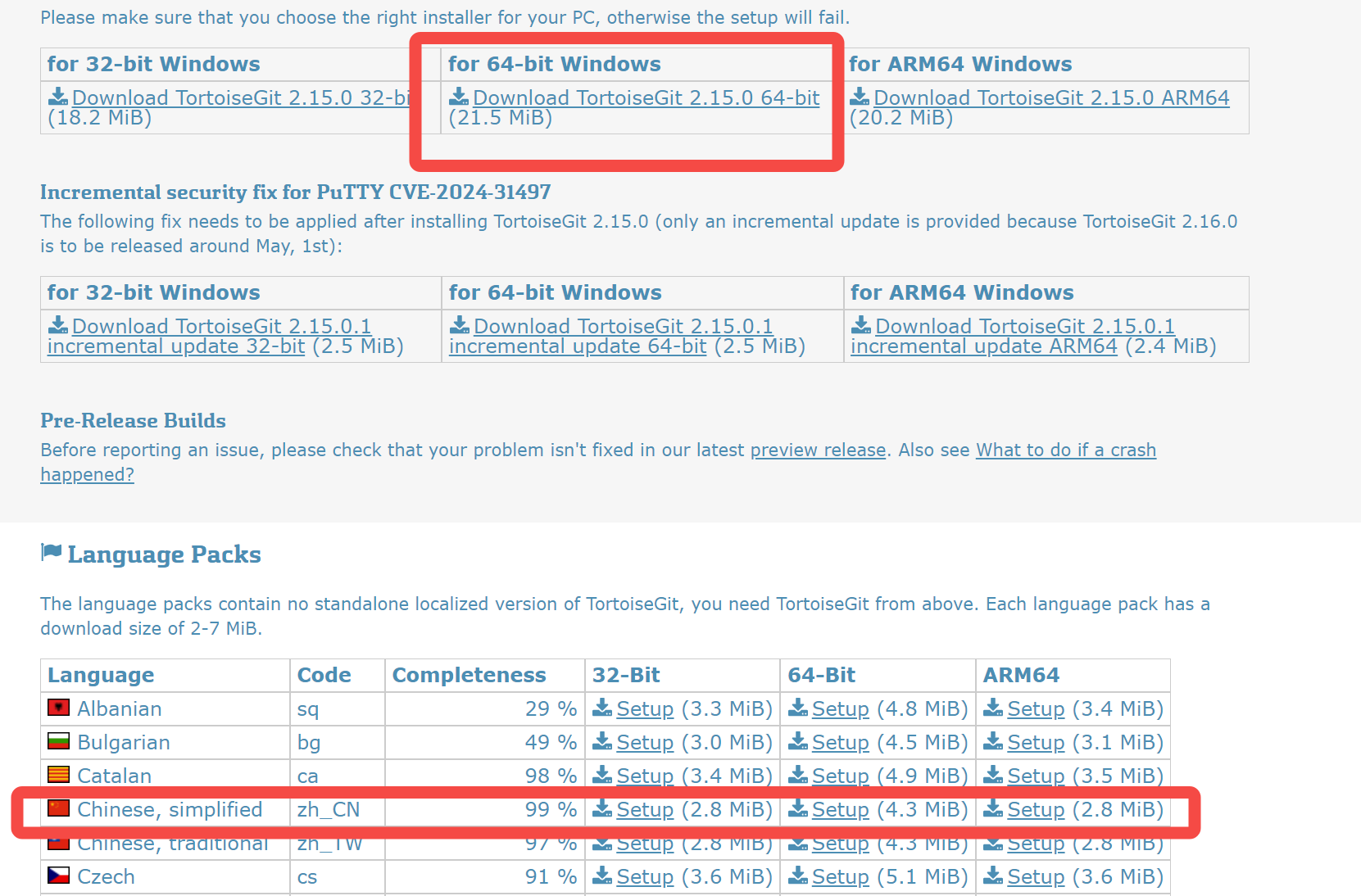Click the Catalan flag icon
The width and height of the screenshot is (1361, 896).
(x=58, y=774)
